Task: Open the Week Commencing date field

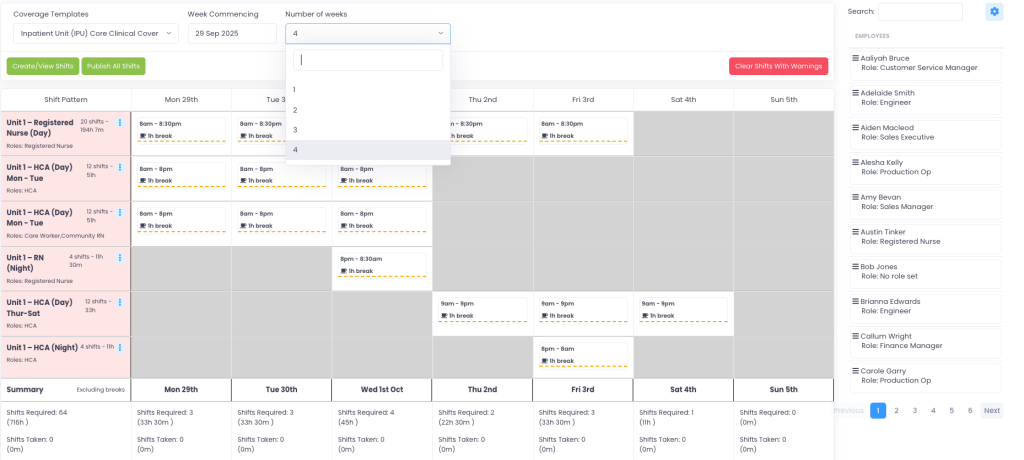Action: [x=232, y=33]
